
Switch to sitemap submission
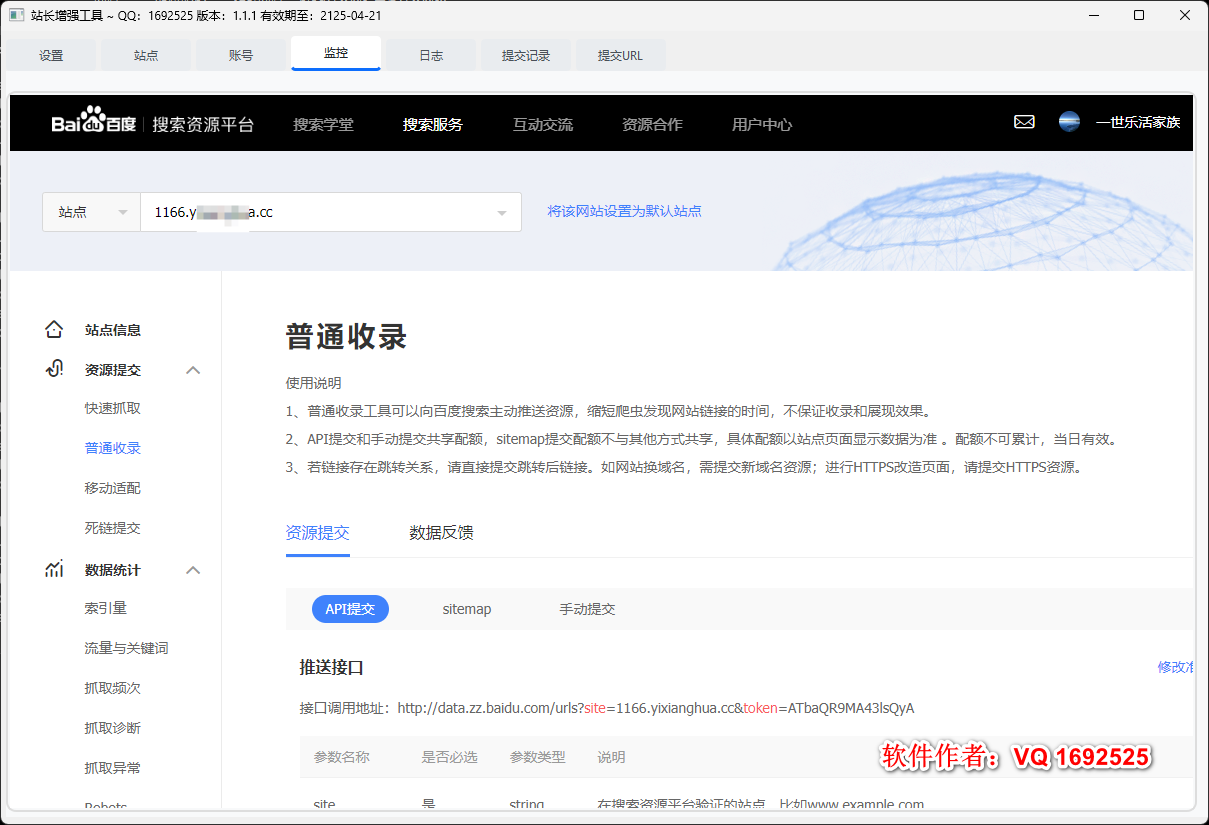467,609
